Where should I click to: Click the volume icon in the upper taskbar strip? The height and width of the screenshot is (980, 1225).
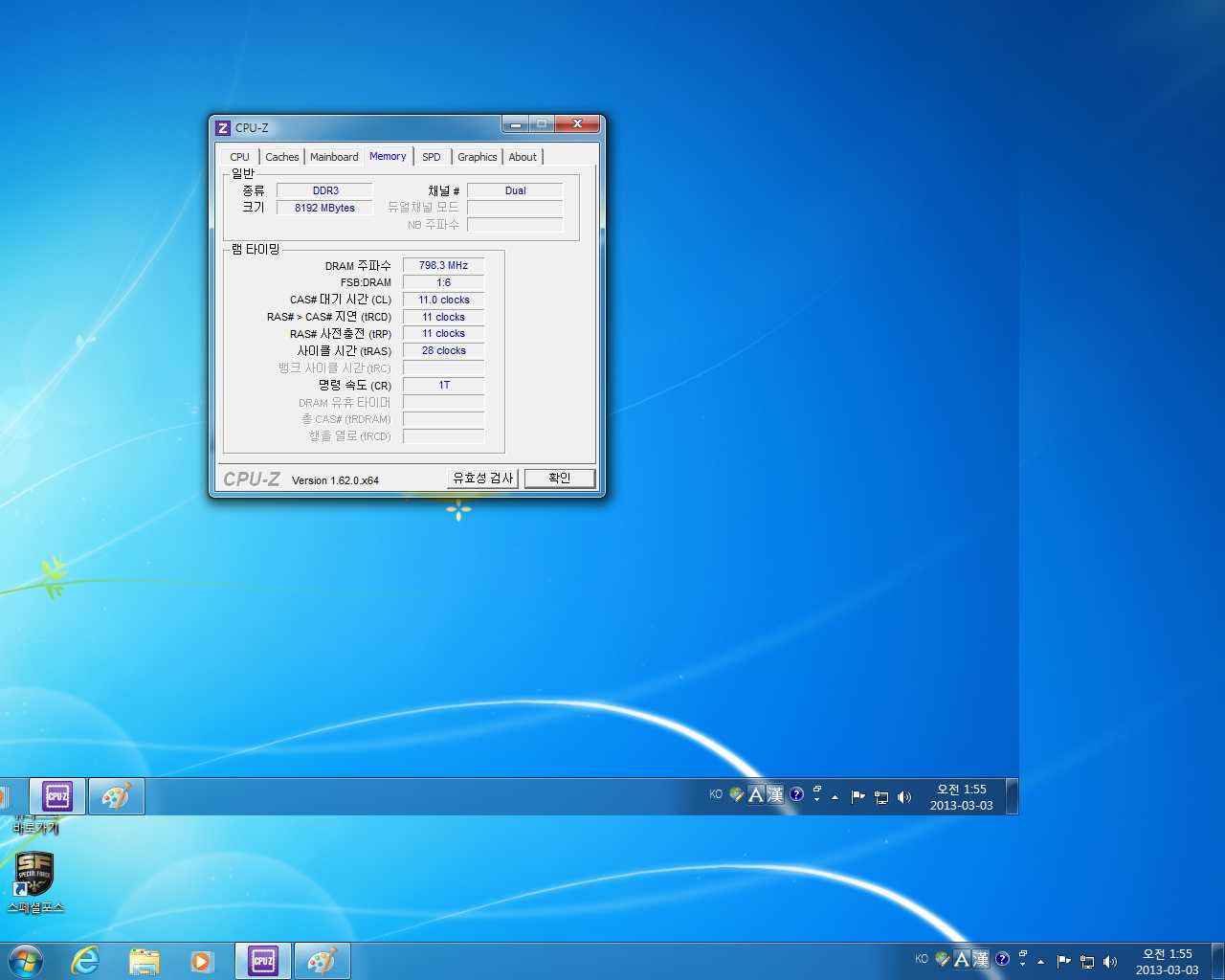click(904, 796)
